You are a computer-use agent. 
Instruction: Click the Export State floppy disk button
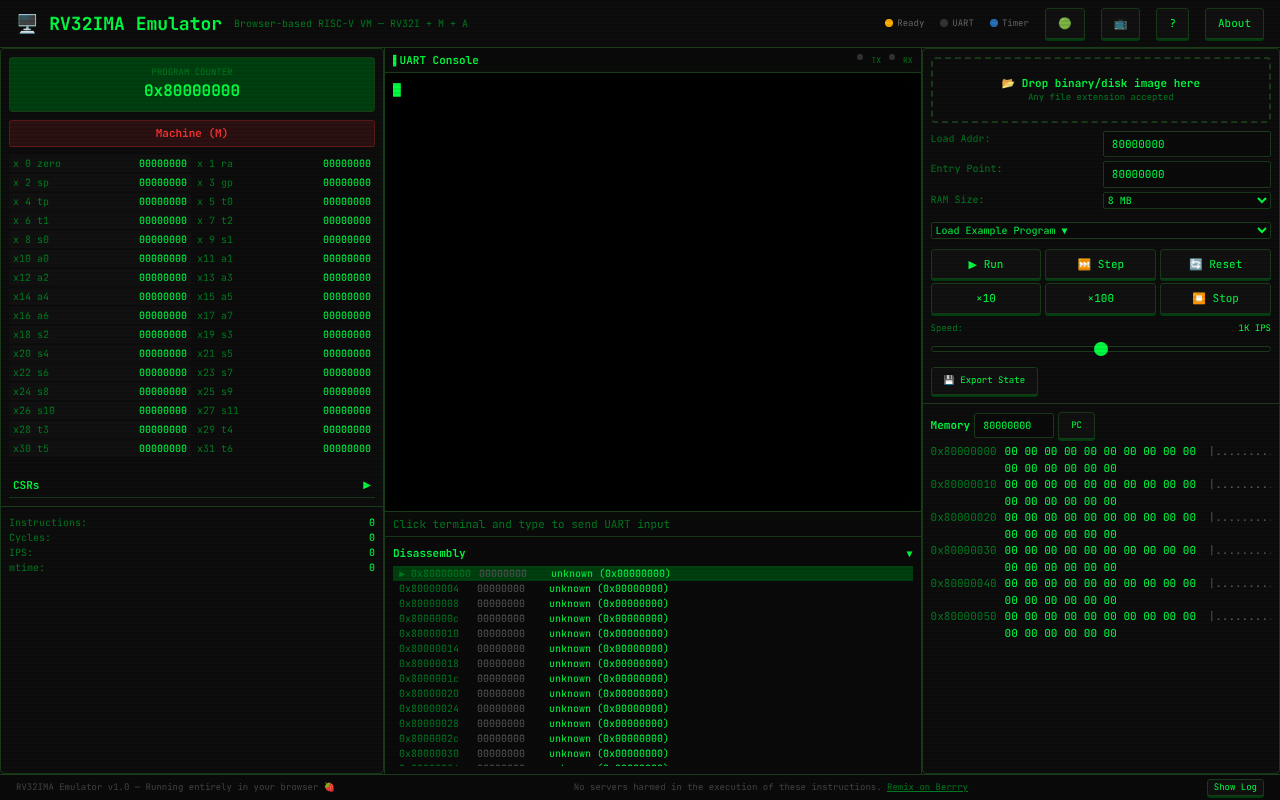click(x=984, y=381)
